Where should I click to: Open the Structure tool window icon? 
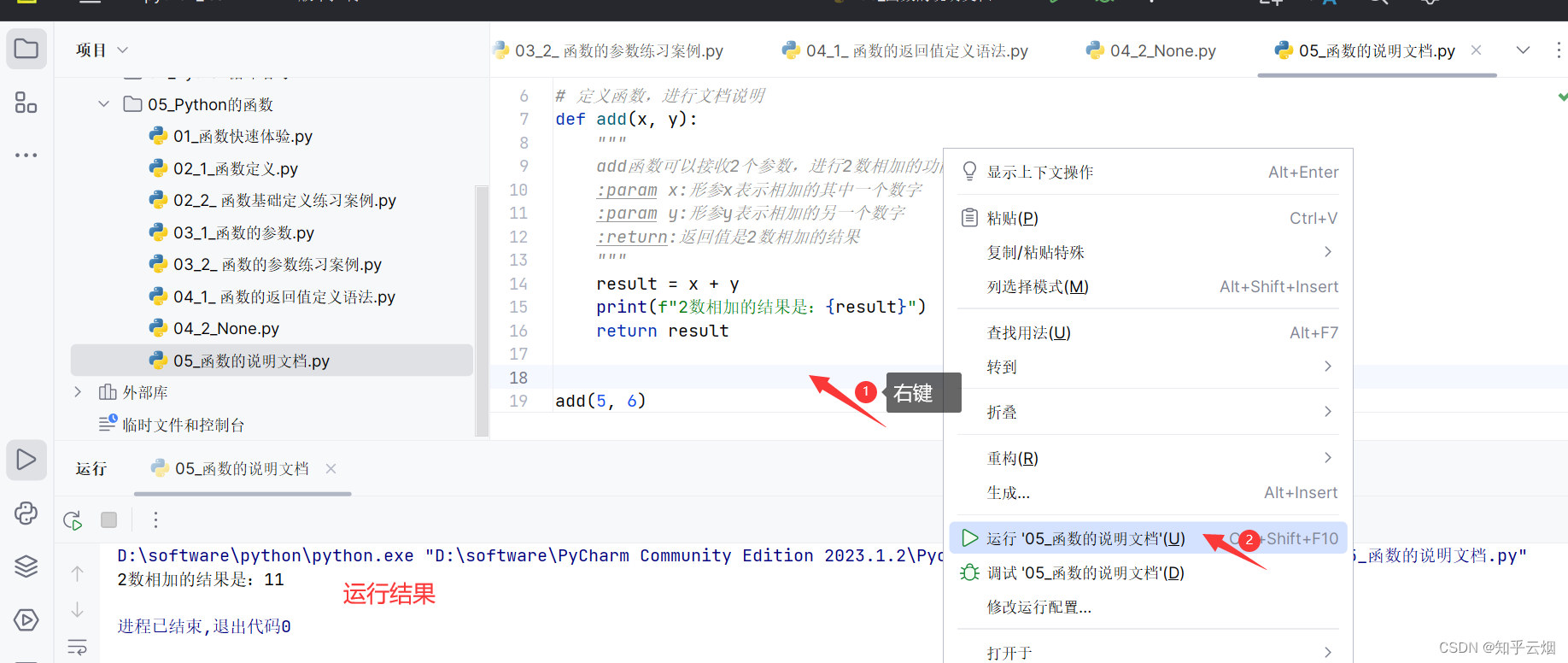[26, 103]
